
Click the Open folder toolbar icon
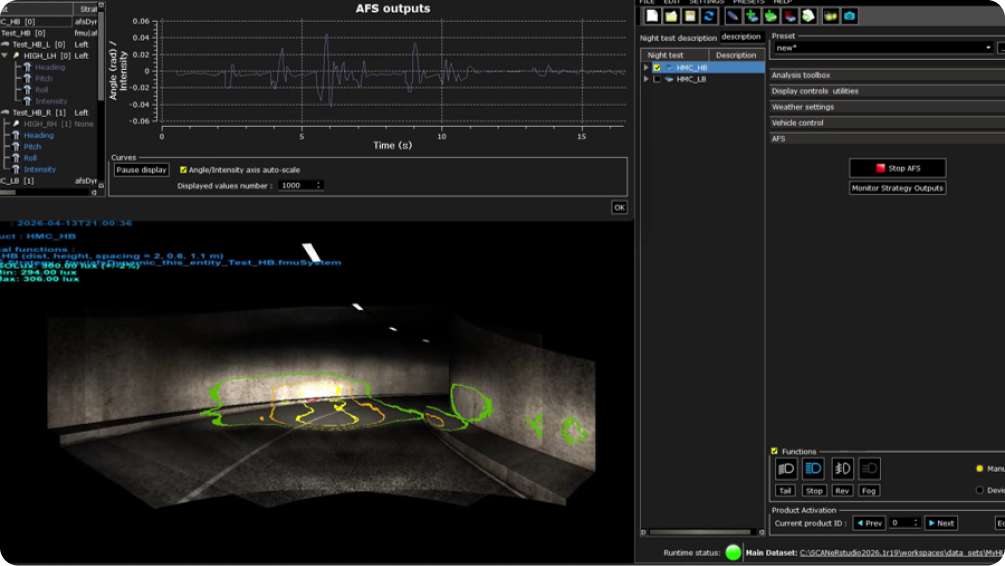point(671,17)
